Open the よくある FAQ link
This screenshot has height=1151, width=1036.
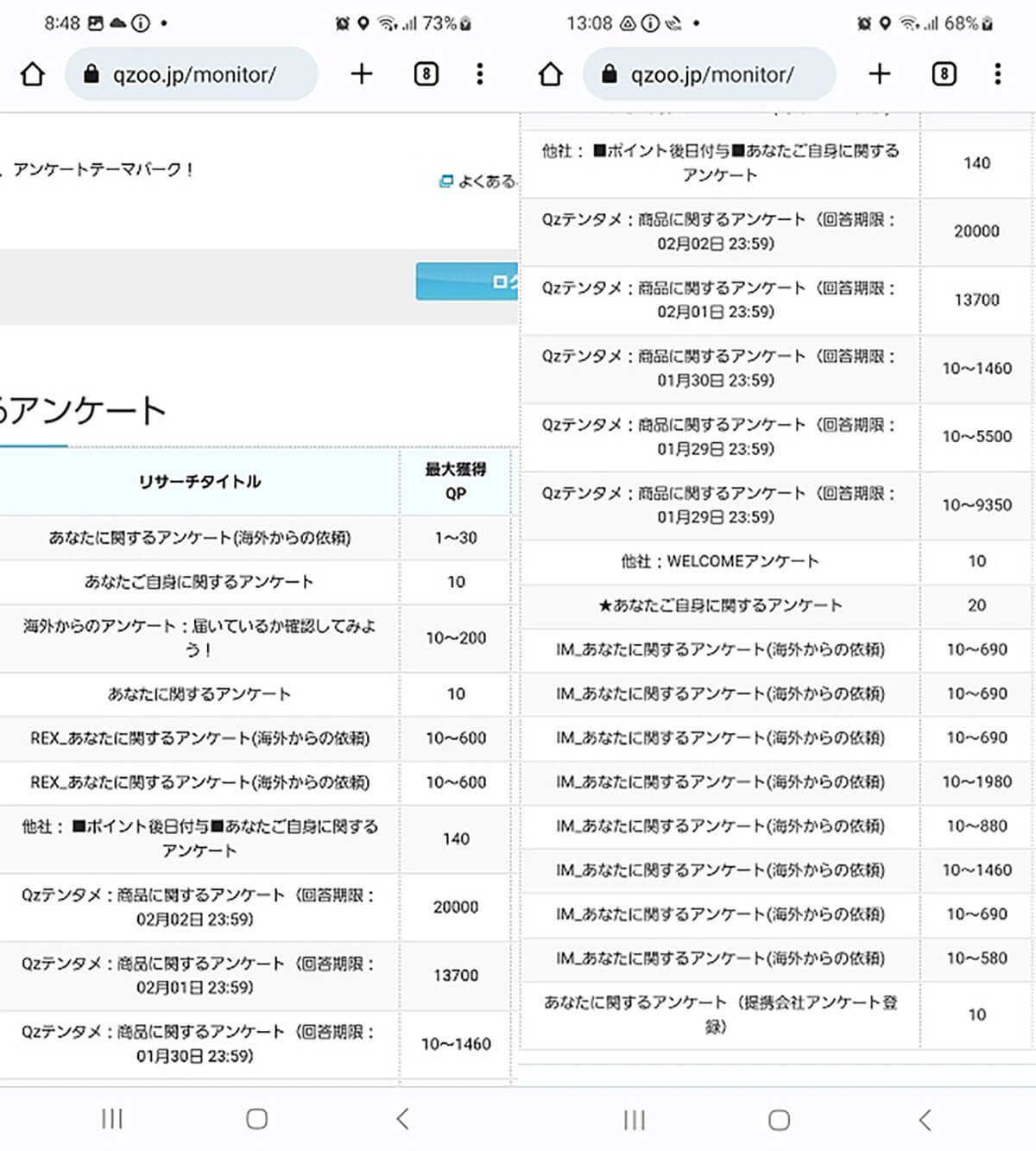click(477, 181)
